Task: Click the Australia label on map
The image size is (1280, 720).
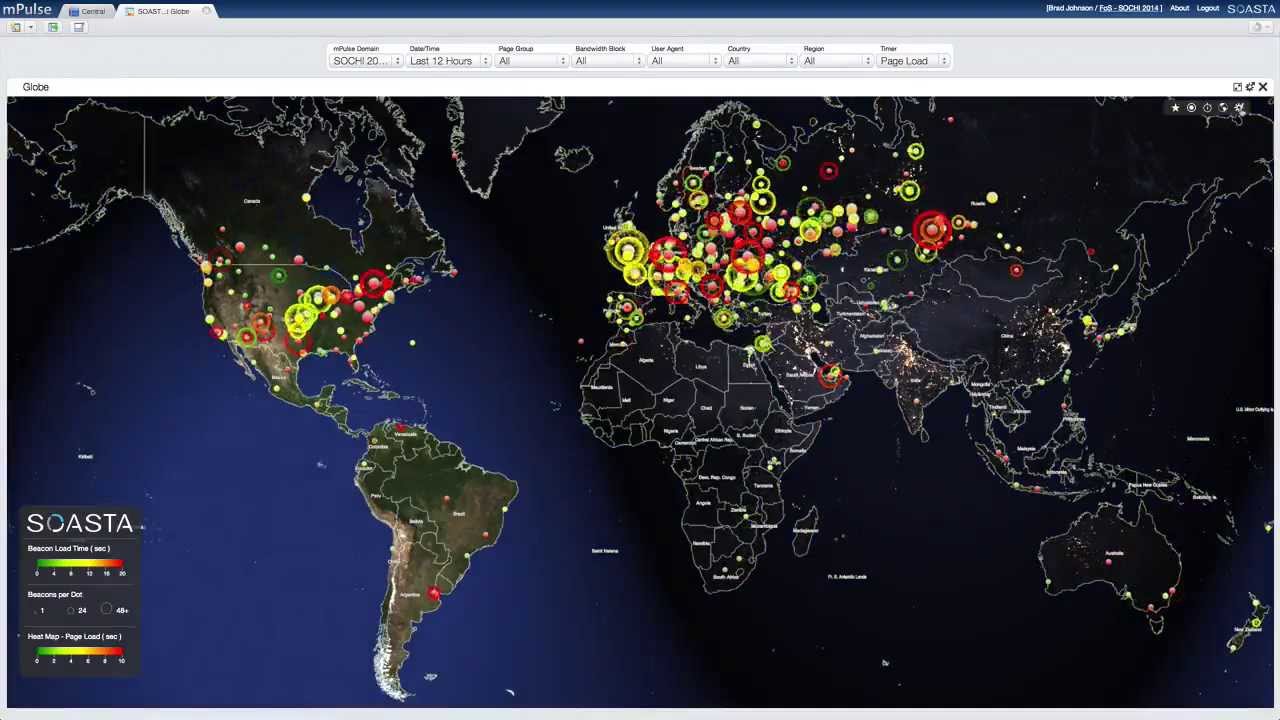Action: click(1113, 552)
